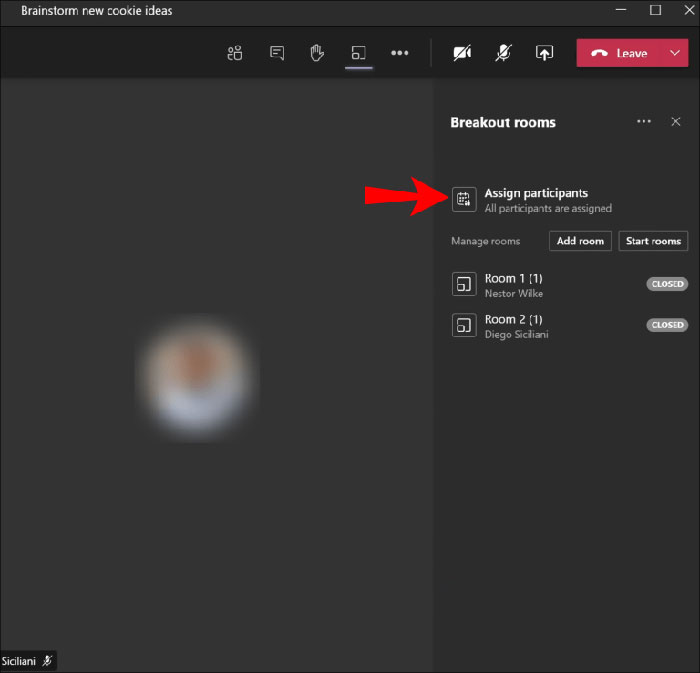Show the participants list icon
This screenshot has width=700, height=673.
tap(235, 53)
